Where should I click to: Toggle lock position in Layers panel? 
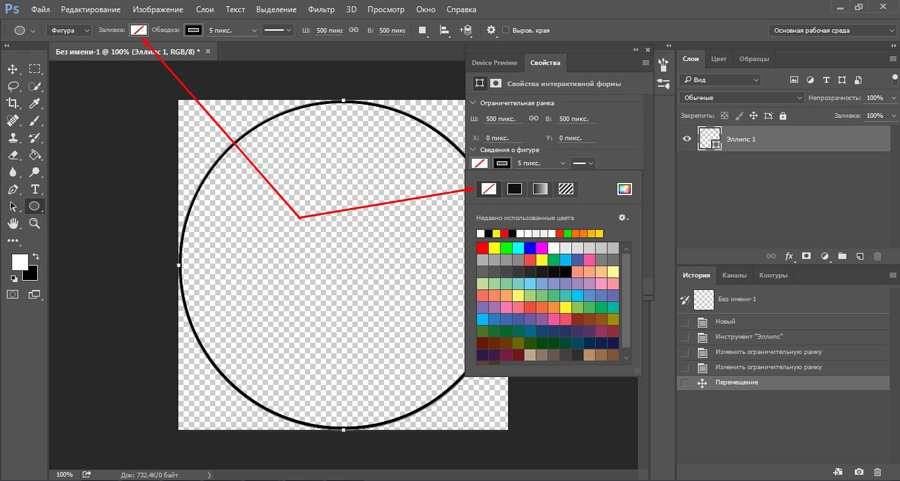(x=754, y=115)
